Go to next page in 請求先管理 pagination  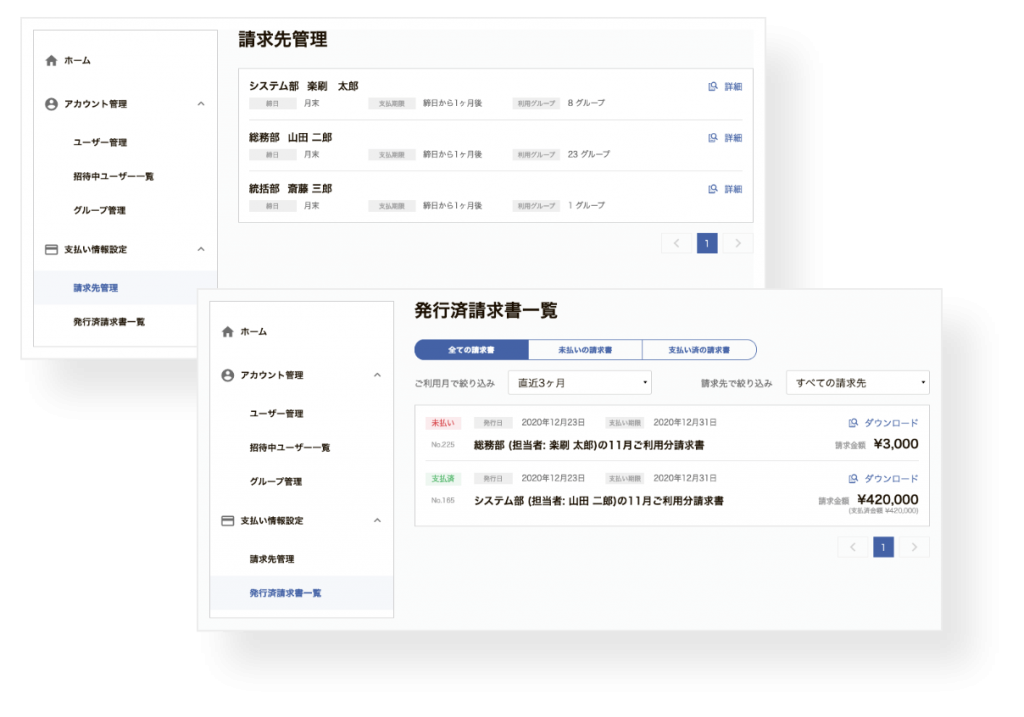(x=738, y=244)
